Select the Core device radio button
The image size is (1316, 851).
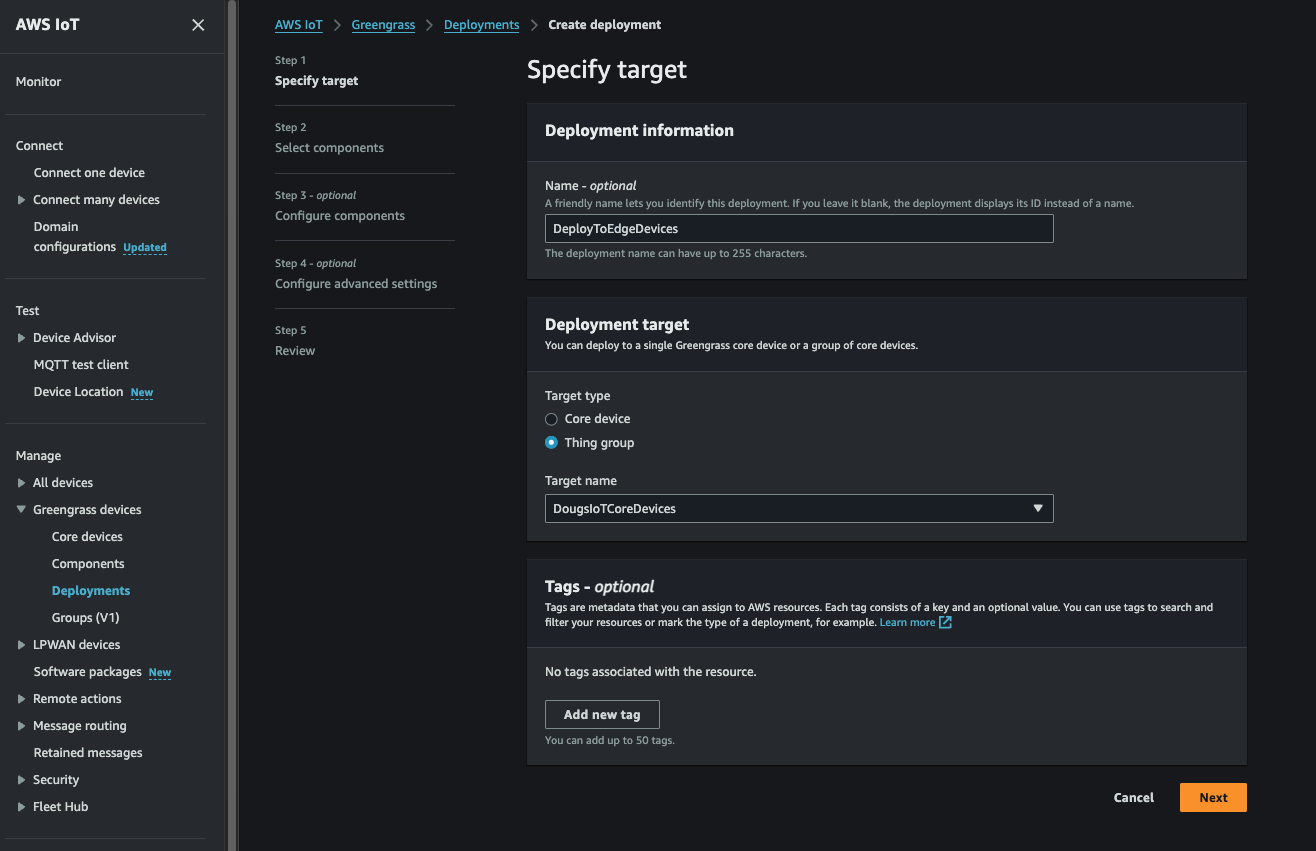click(x=551, y=419)
